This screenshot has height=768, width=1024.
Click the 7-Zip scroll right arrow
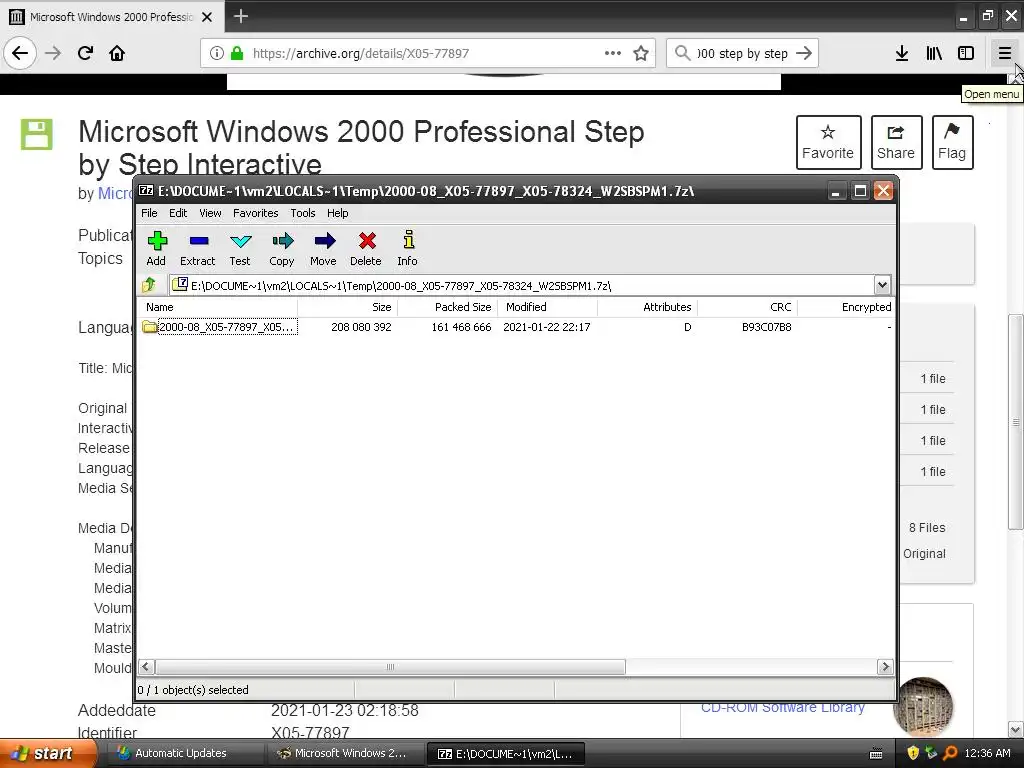click(885, 667)
